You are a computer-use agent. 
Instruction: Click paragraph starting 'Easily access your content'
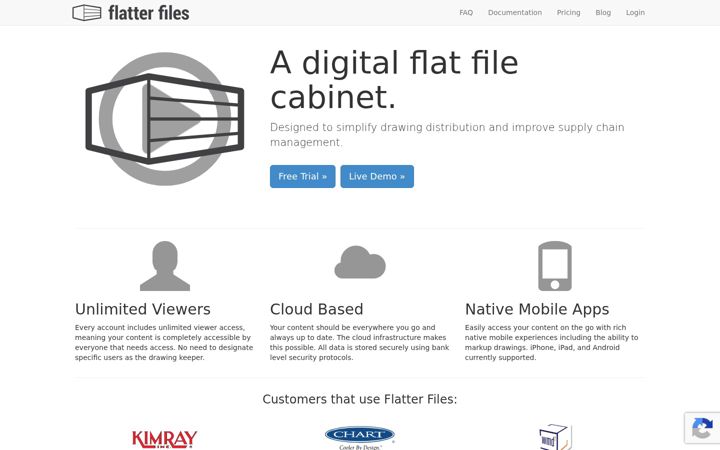[x=551, y=343]
